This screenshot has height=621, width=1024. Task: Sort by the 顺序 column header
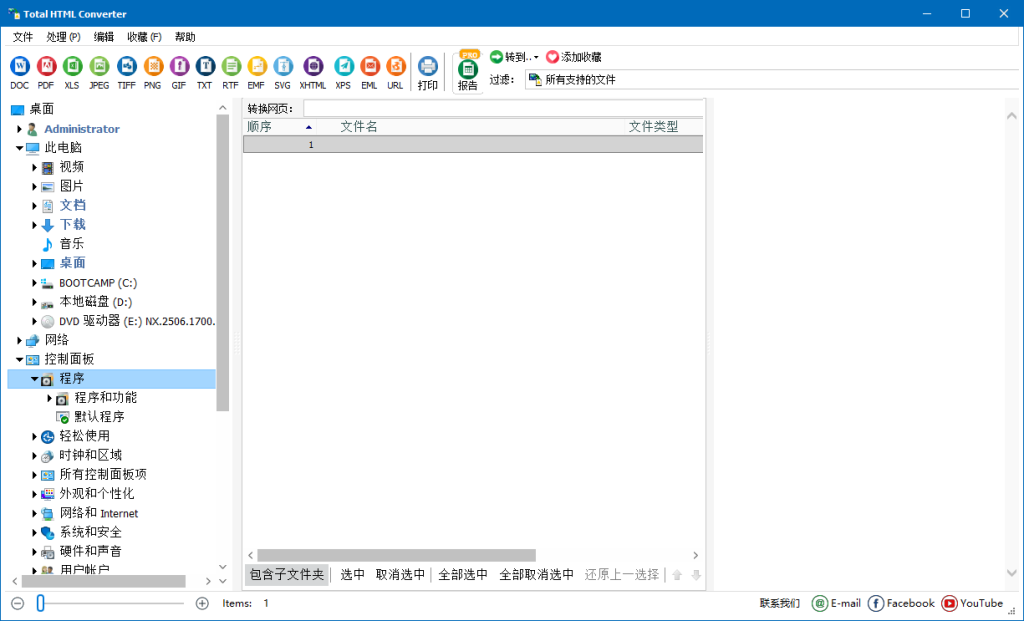[280, 127]
